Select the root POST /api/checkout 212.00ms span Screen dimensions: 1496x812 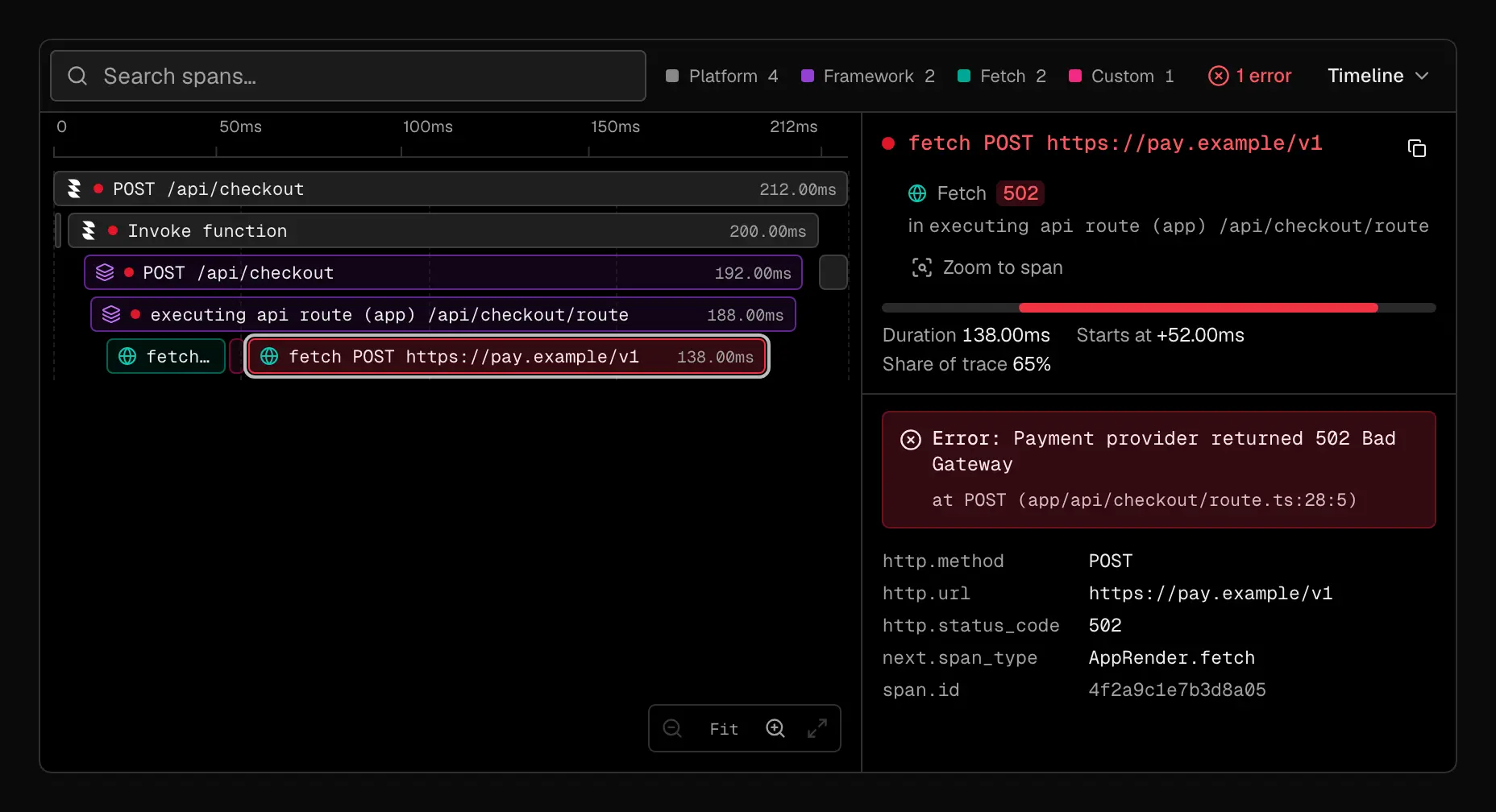[451, 188]
